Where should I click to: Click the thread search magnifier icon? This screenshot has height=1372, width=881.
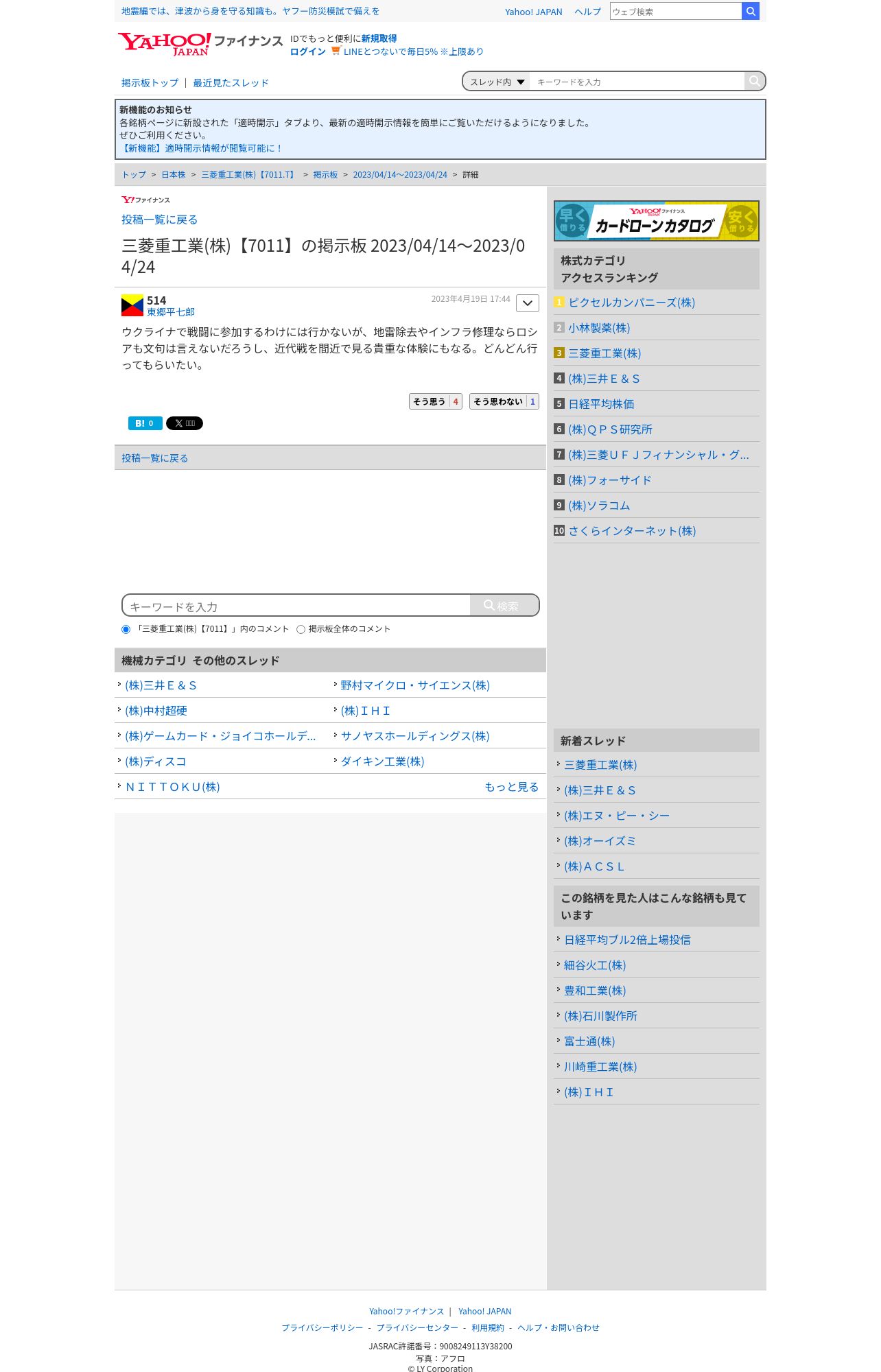point(754,81)
